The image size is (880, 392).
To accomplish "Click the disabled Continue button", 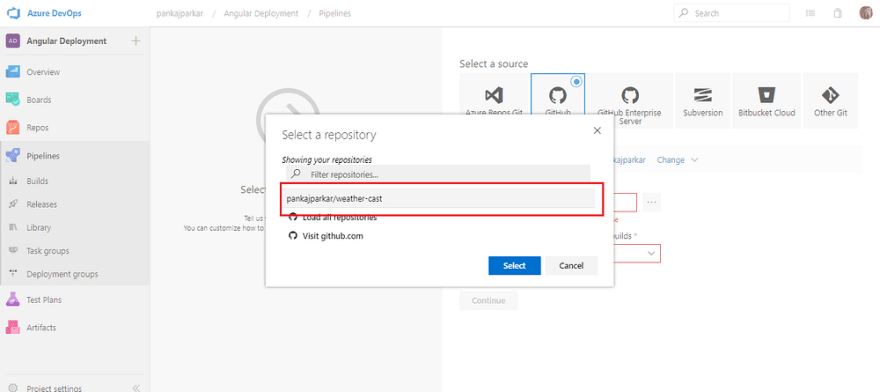I will pos(488,300).
